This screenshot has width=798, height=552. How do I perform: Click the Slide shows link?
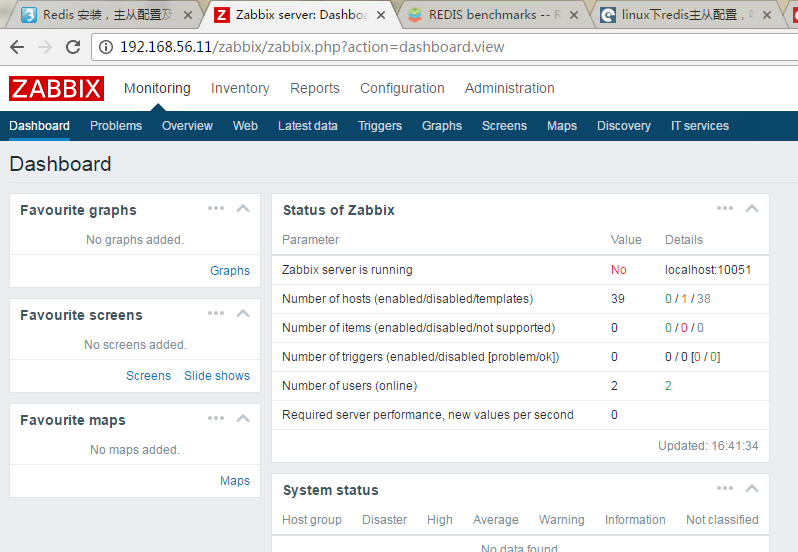217,375
